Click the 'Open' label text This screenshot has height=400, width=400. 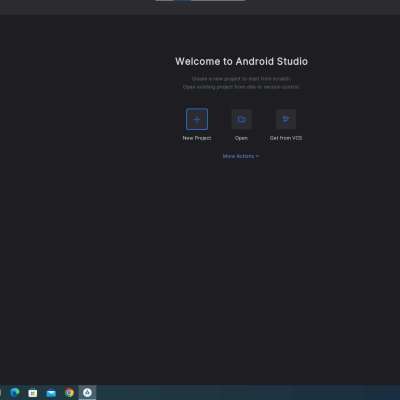tap(241, 138)
